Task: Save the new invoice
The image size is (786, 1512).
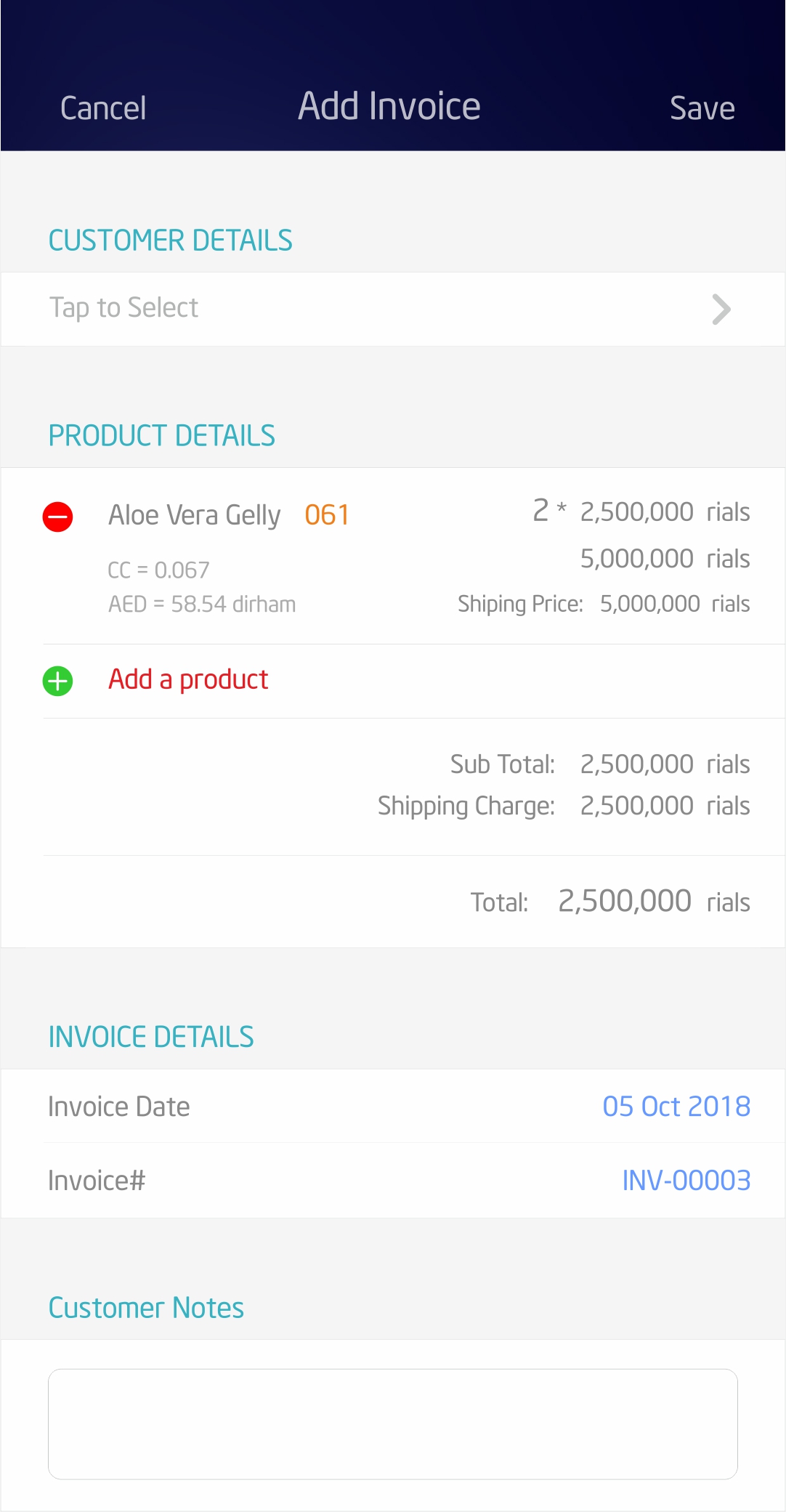Action: point(702,108)
